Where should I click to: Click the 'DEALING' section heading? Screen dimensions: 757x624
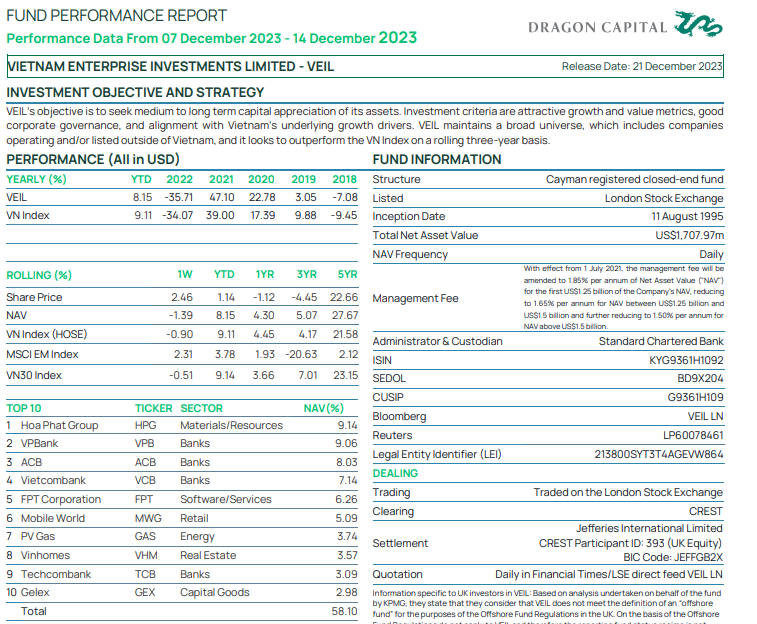click(395, 473)
